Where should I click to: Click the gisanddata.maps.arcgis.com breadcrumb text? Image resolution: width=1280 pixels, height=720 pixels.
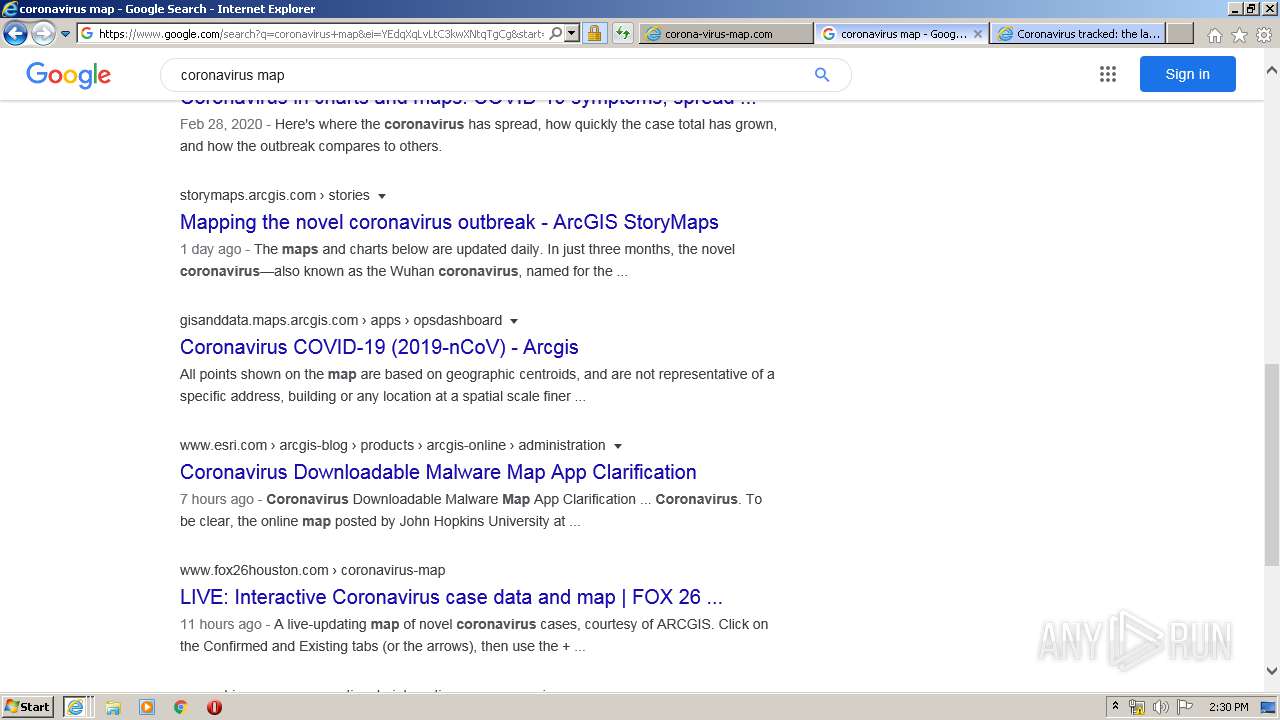tap(341, 320)
